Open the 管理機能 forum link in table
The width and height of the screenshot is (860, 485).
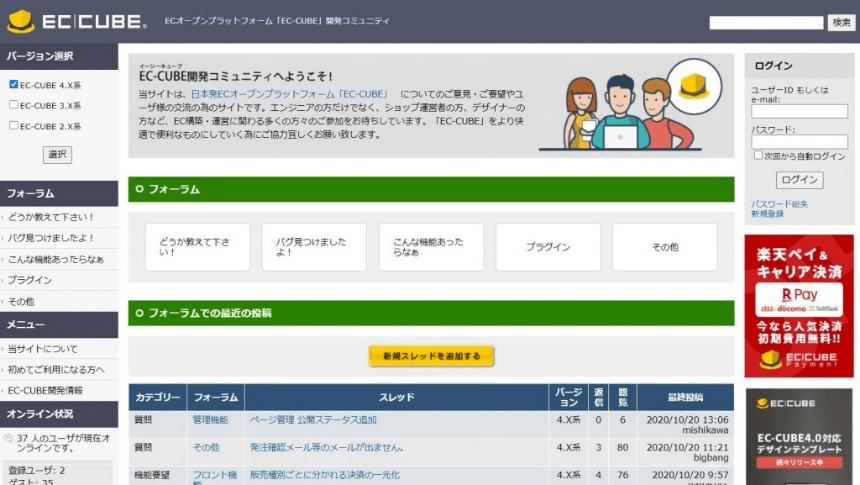210,420
